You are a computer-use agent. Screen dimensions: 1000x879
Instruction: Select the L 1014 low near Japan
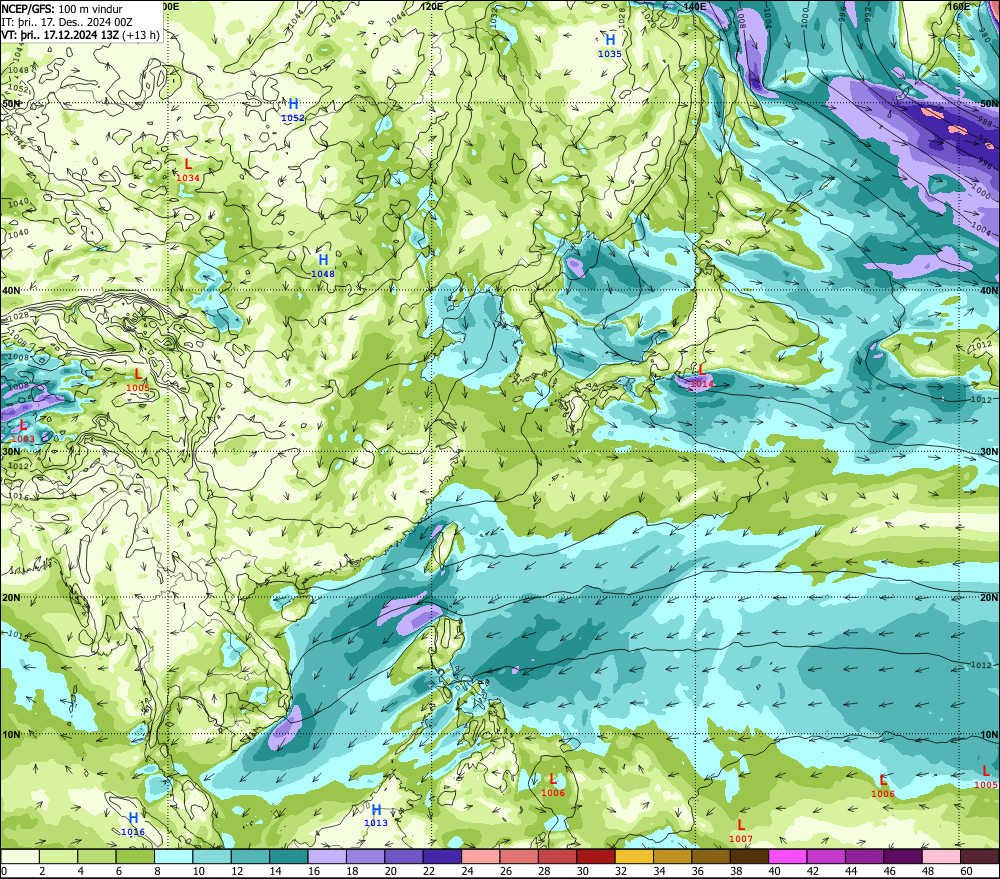pyautogui.click(x=702, y=376)
